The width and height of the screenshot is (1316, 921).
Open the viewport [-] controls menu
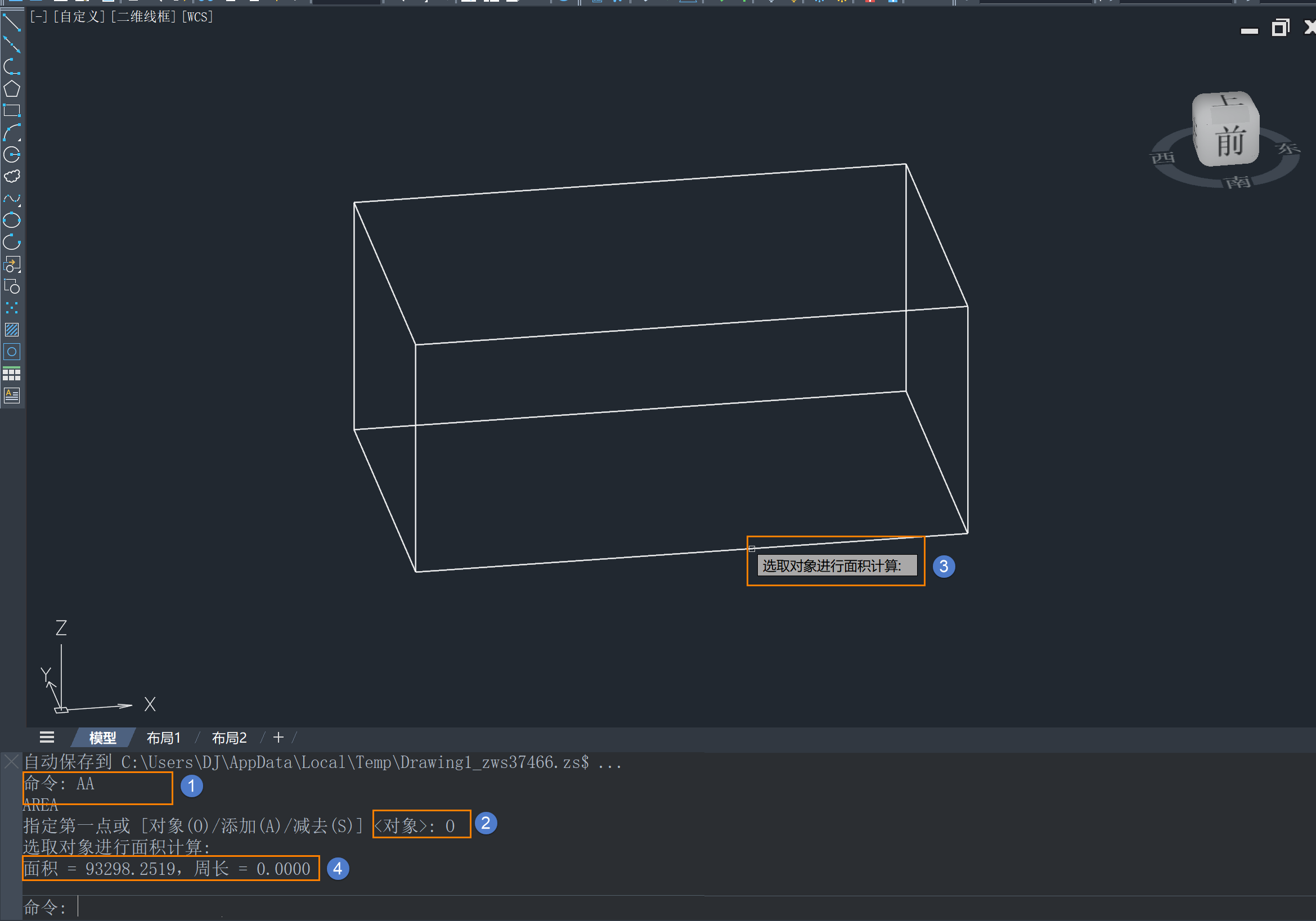39,17
